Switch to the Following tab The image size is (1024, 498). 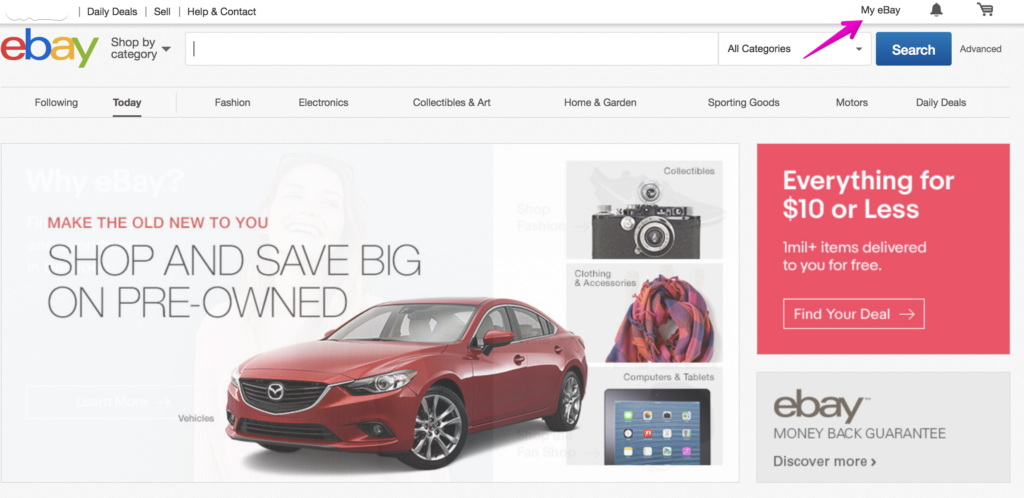(56, 102)
